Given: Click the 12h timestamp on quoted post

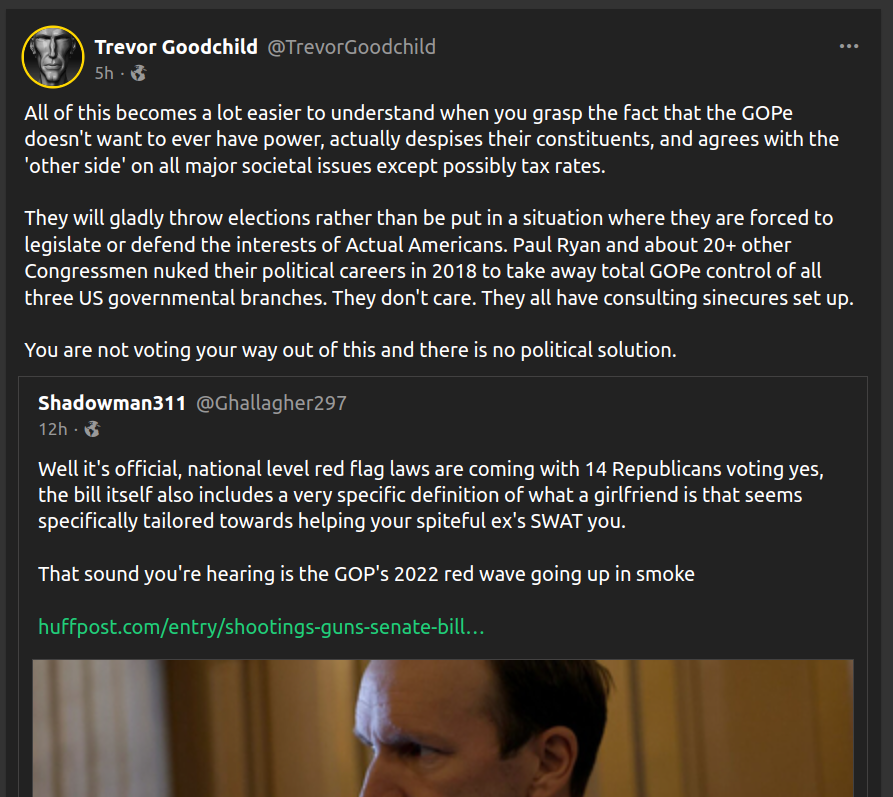Looking at the screenshot, I should click(x=52, y=429).
